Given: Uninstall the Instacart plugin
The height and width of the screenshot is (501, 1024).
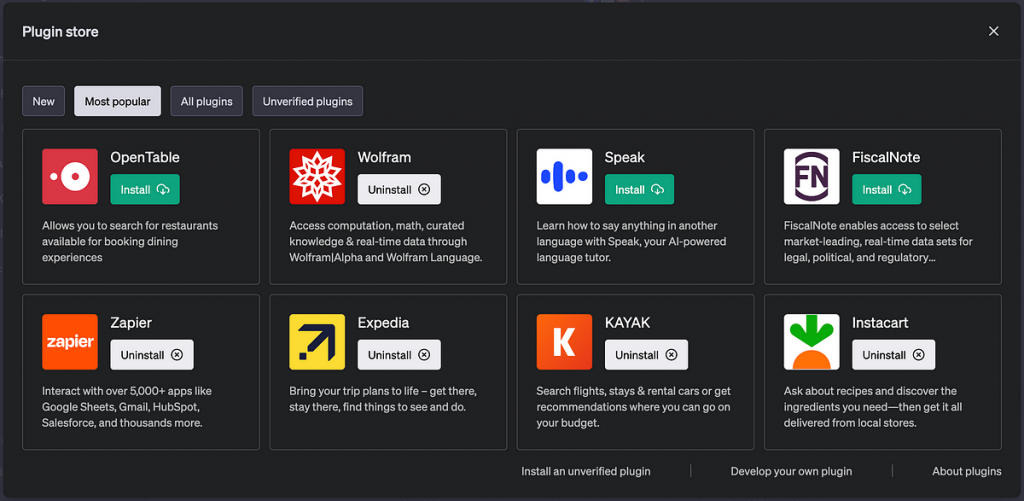Looking at the screenshot, I should click(x=893, y=355).
